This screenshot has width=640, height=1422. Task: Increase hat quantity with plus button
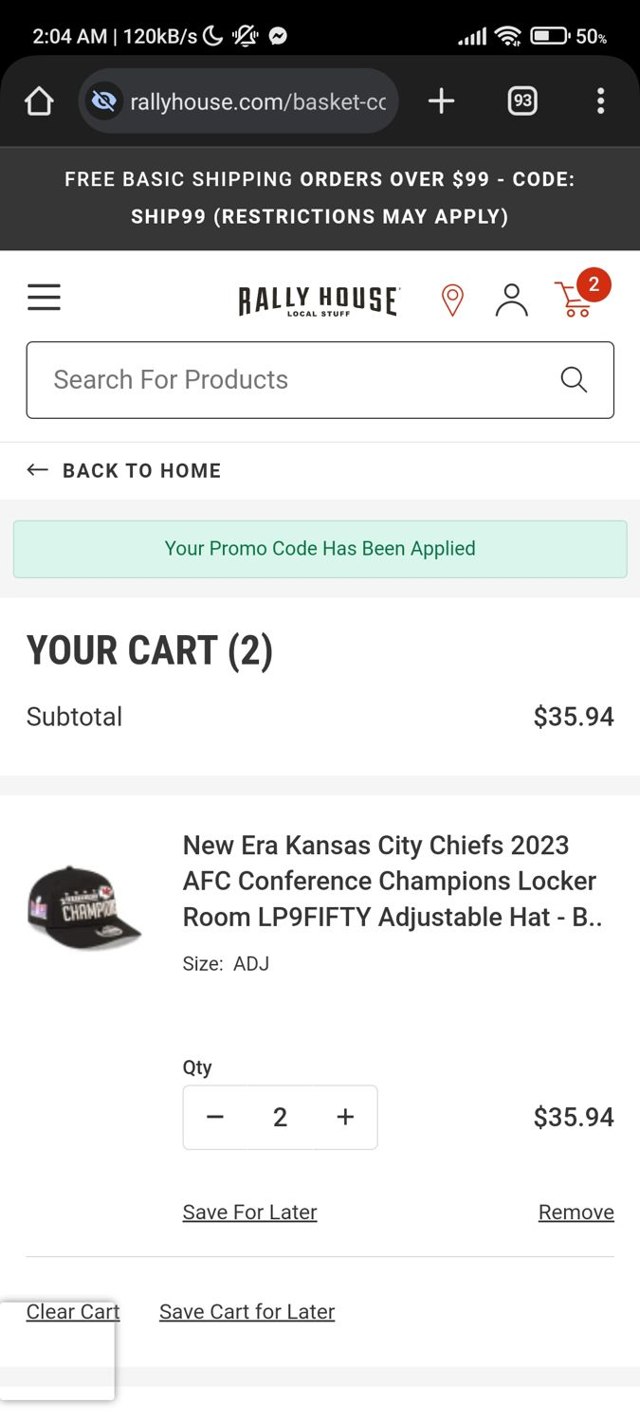[x=345, y=1117]
